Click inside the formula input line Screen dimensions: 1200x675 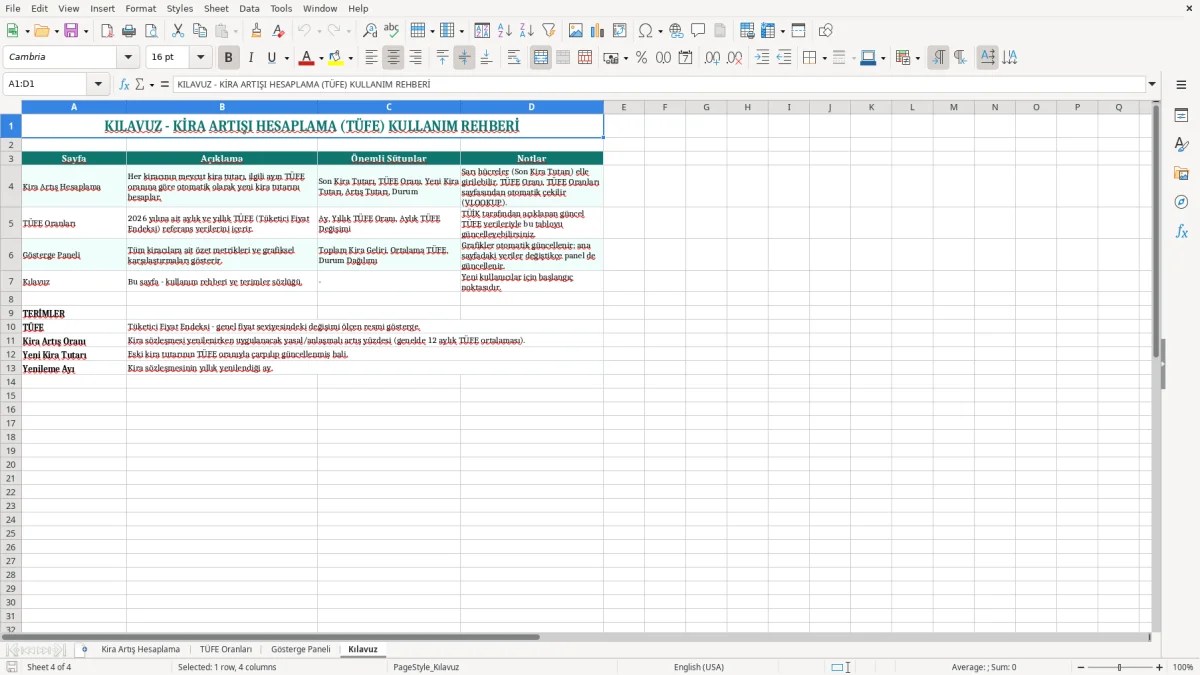(x=658, y=85)
